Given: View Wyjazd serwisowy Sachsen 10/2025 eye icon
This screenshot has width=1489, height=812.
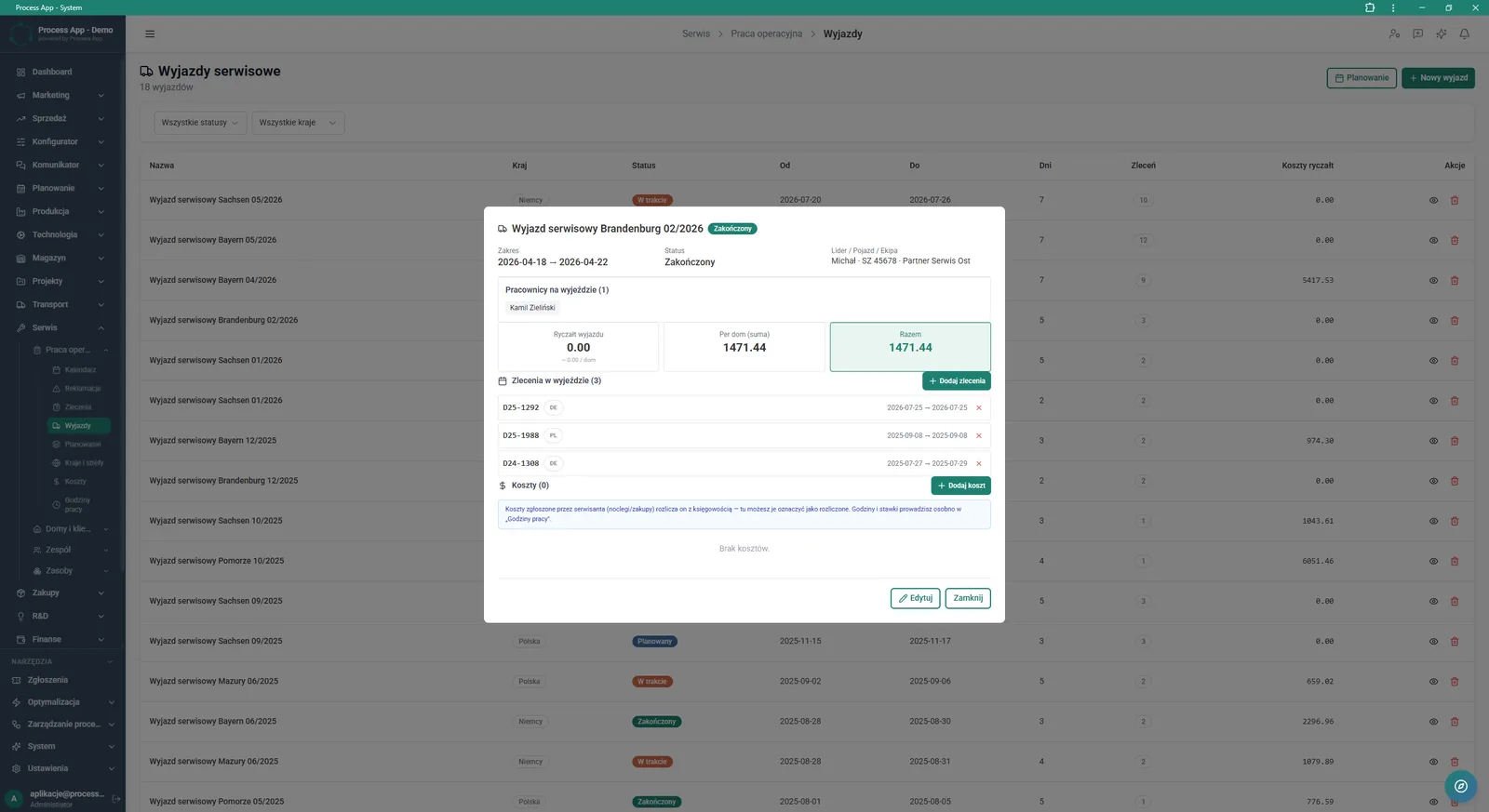Looking at the screenshot, I should tap(1433, 521).
